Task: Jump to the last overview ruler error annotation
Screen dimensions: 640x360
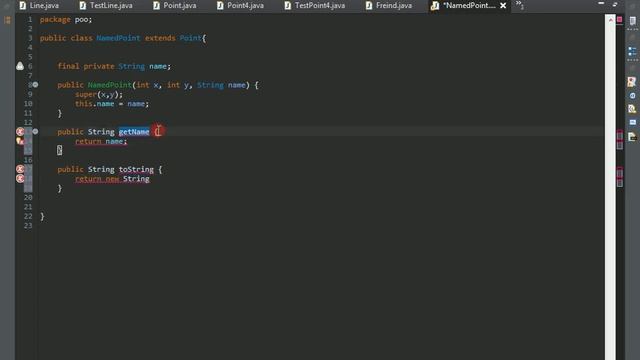Action: [620, 183]
